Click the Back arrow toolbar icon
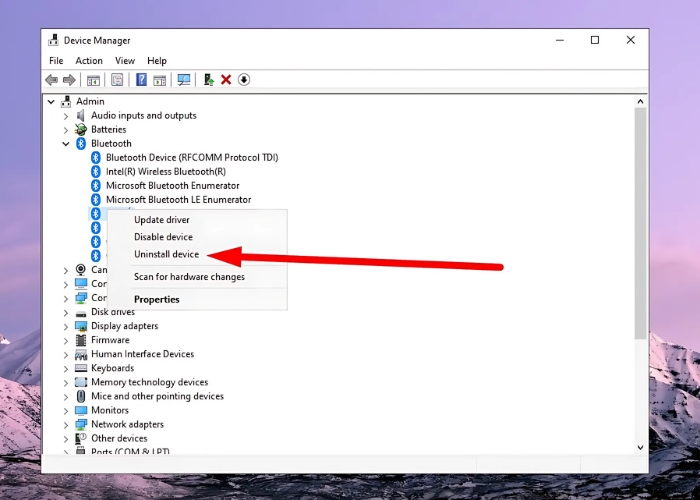700x500 pixels. click(51, 80)
